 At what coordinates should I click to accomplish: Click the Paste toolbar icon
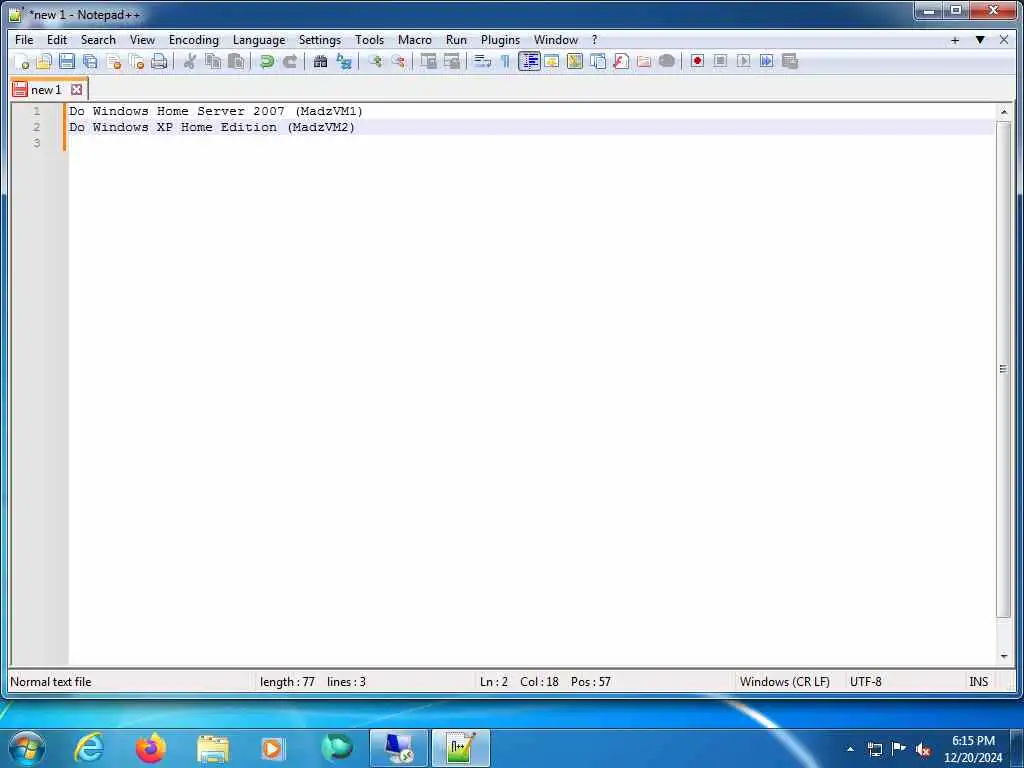[x=236, y=61]
